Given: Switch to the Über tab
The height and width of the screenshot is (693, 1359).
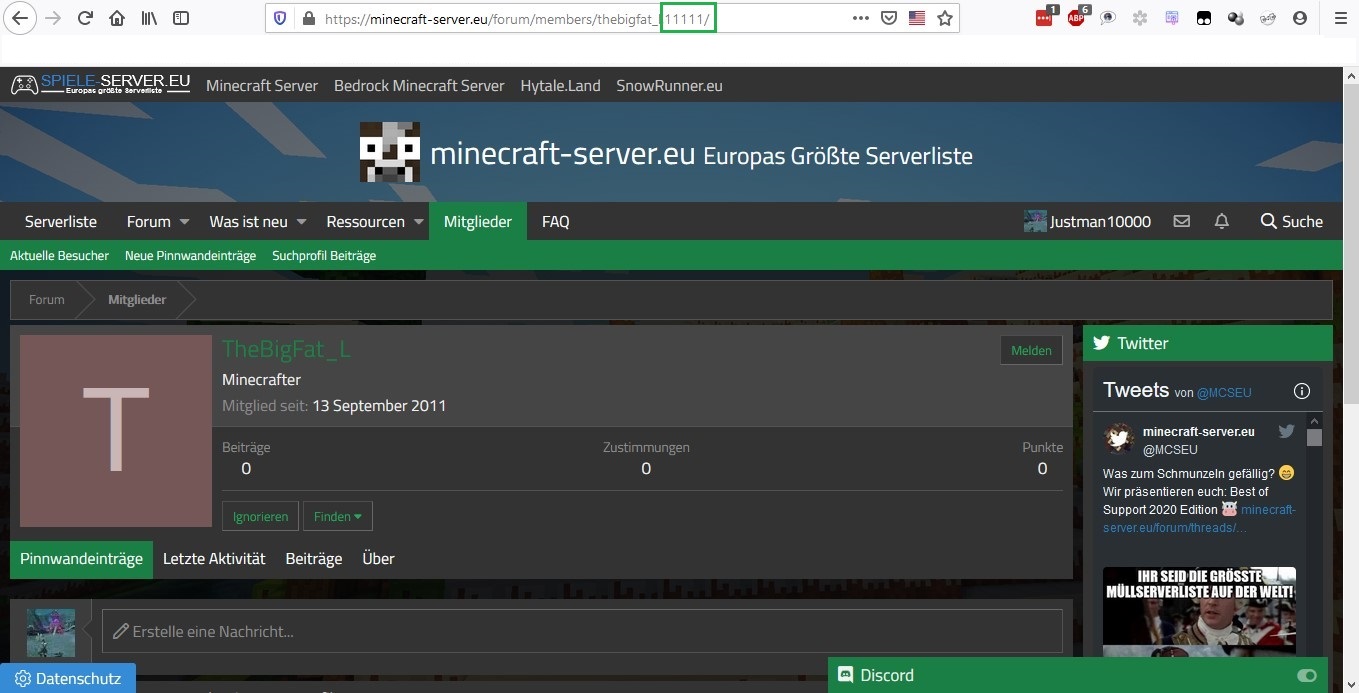Looking at the screenshot, I should pyautogui.click(x=378, y=559).
